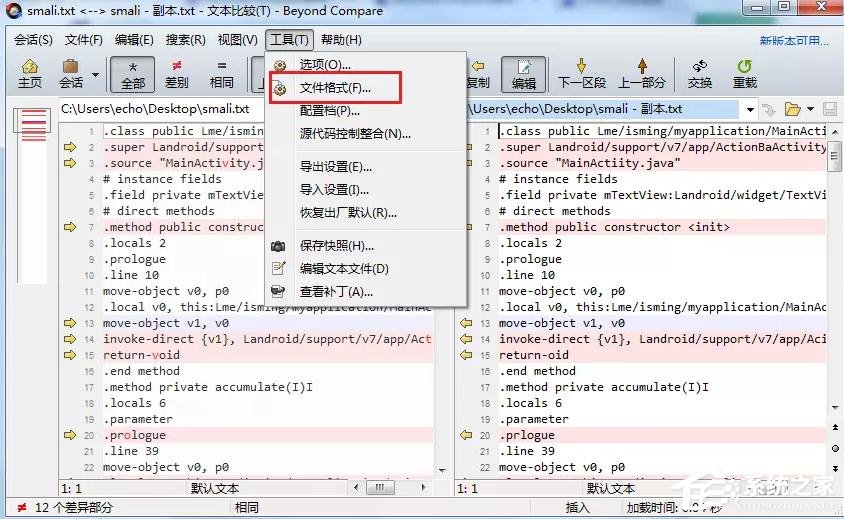
Task: Click the right pane save disk icon
Action: (829, 109)
